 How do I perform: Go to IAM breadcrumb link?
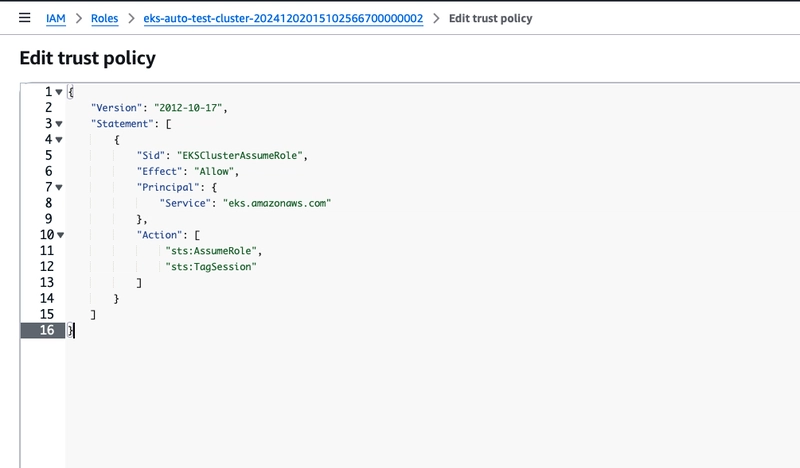click(56, 18)
